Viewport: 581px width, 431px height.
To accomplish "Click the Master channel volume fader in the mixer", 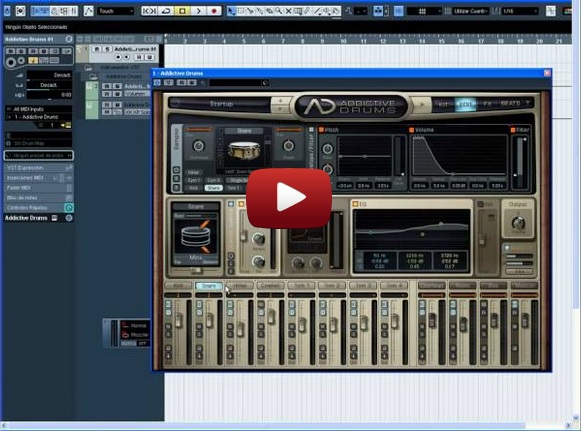I will pyautogui.click(x=525, y=320).
